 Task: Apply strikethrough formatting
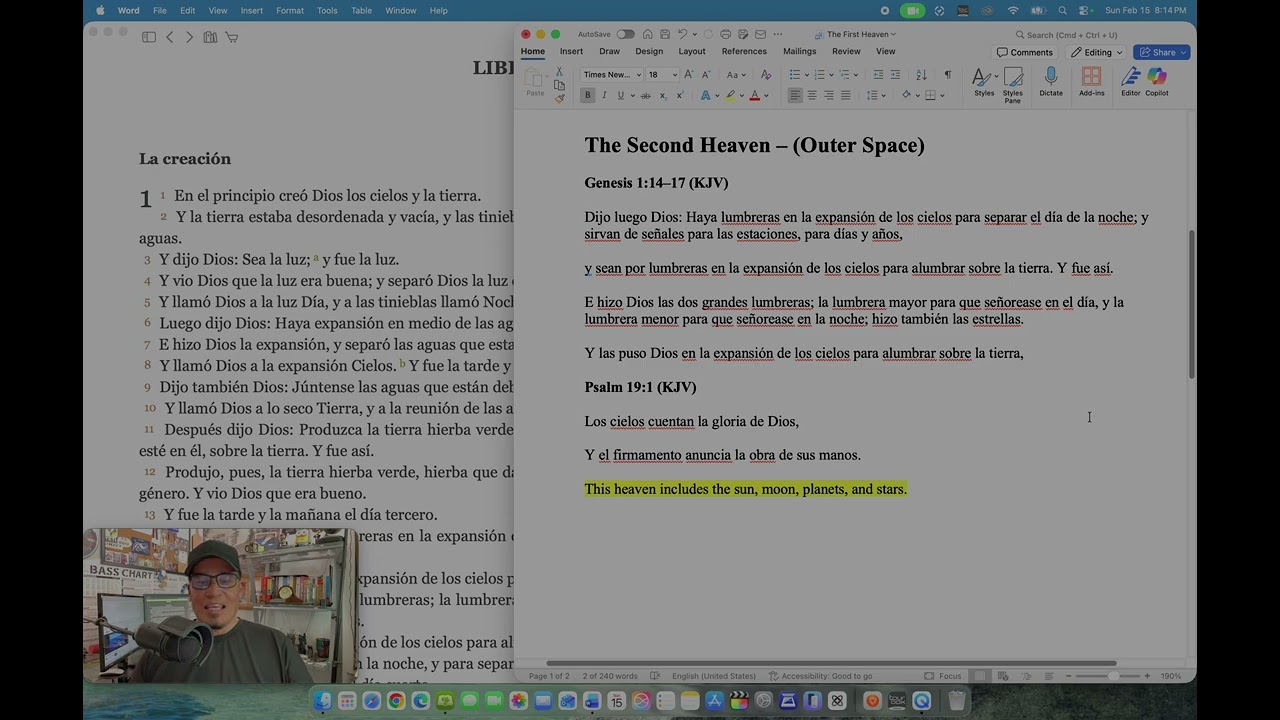(x=645, y=95)
